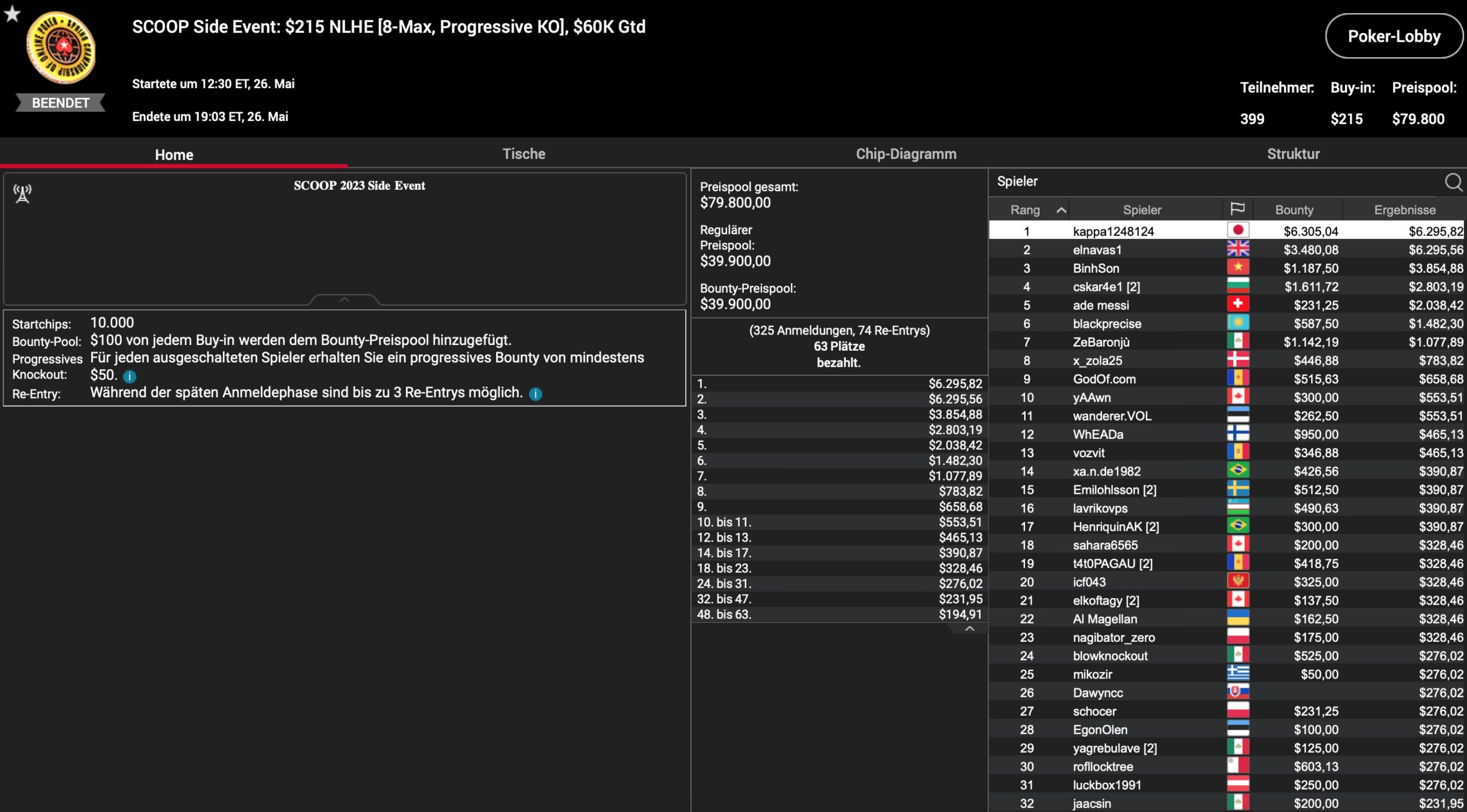Click the Poker-Lobby button
Image resolution: width=1467 pixels, height=812 pixels.
(x=1394, y=36)
